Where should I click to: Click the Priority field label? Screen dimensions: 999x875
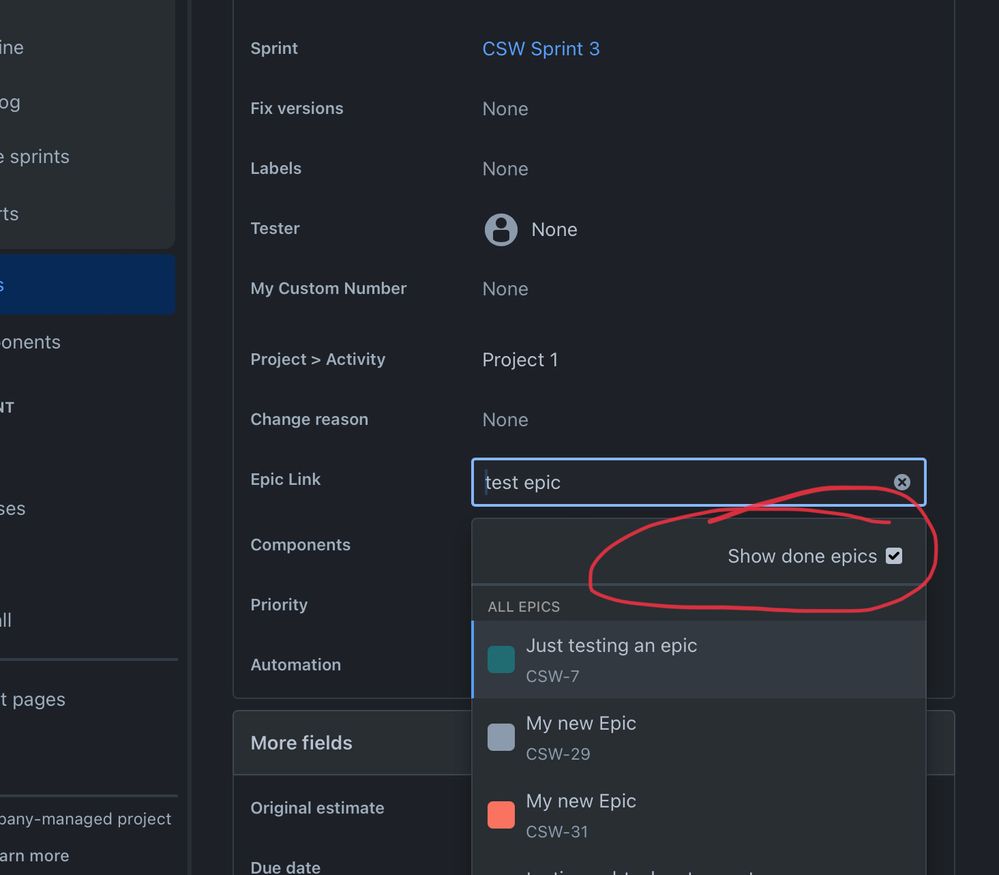point(278,605)
